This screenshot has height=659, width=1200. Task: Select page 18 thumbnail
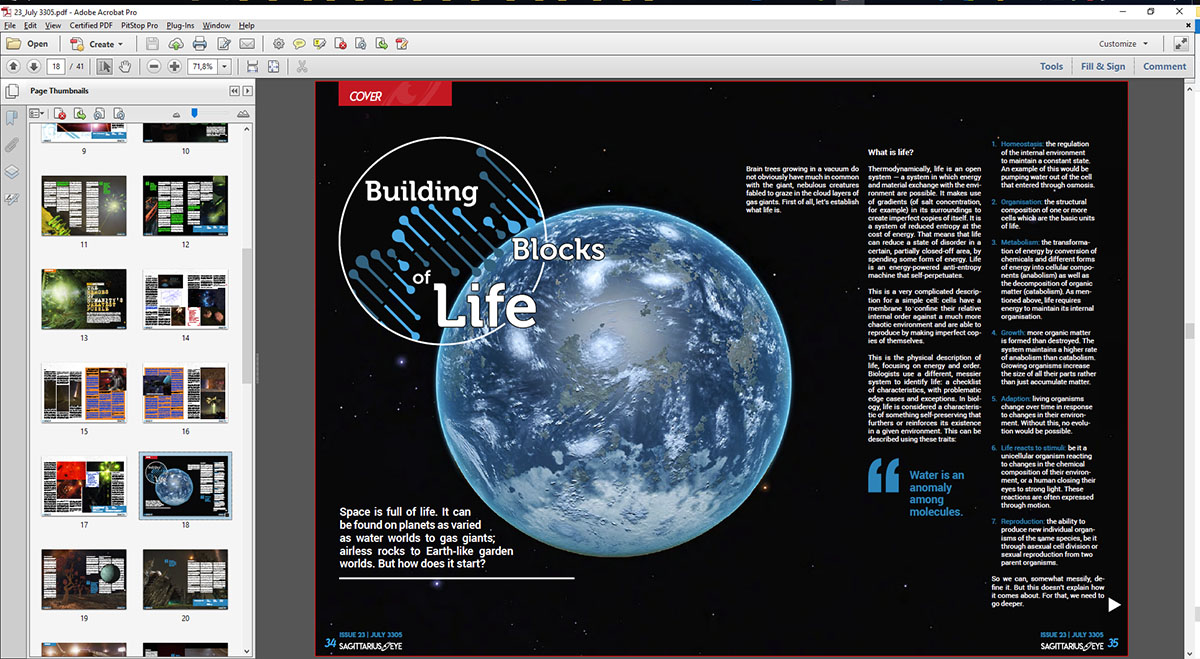click(x=185, y=485)
